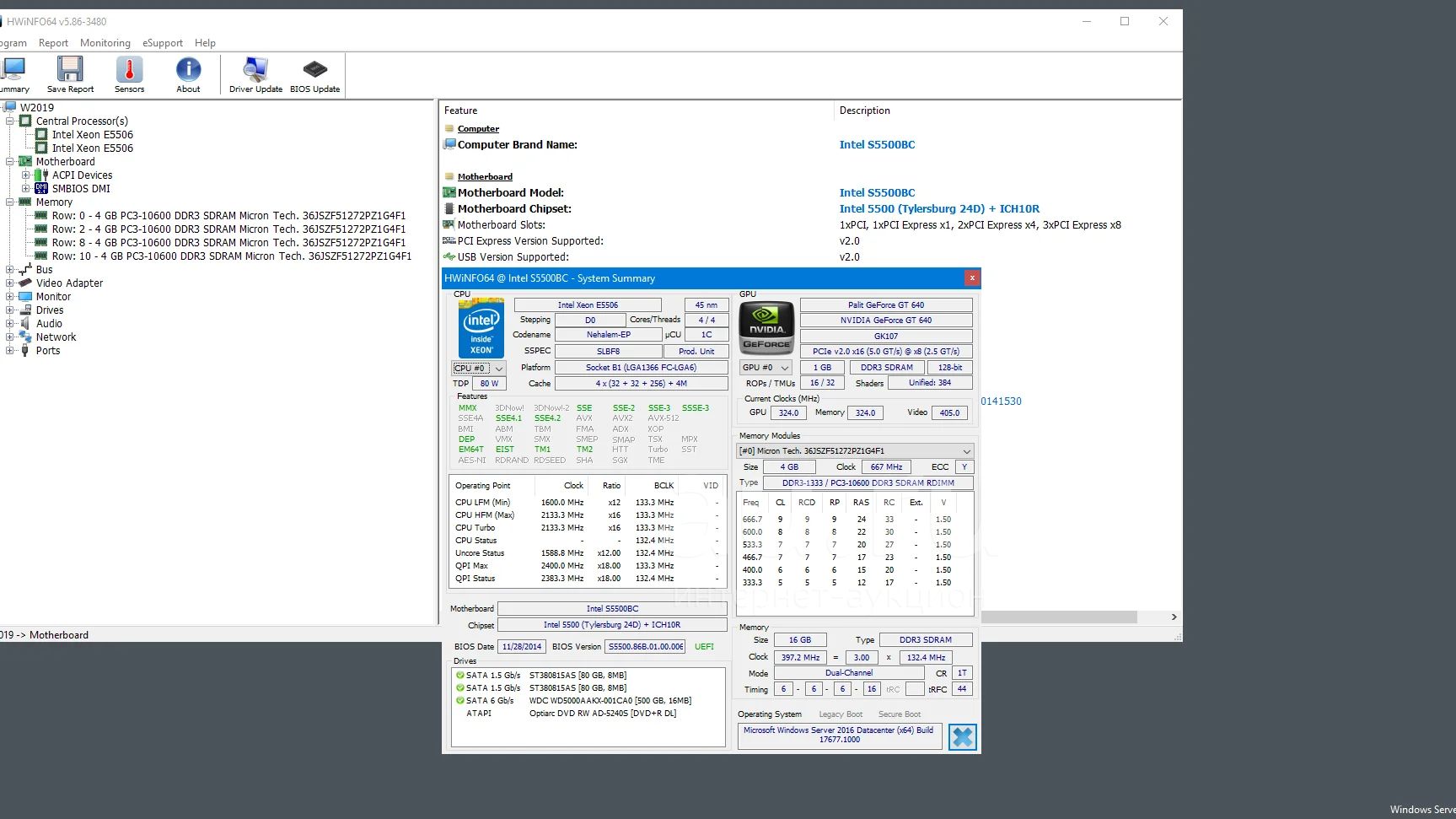1456x819 pixels.
Task: Click the horizontal scrollbar right arrow
Action: 1174,617
